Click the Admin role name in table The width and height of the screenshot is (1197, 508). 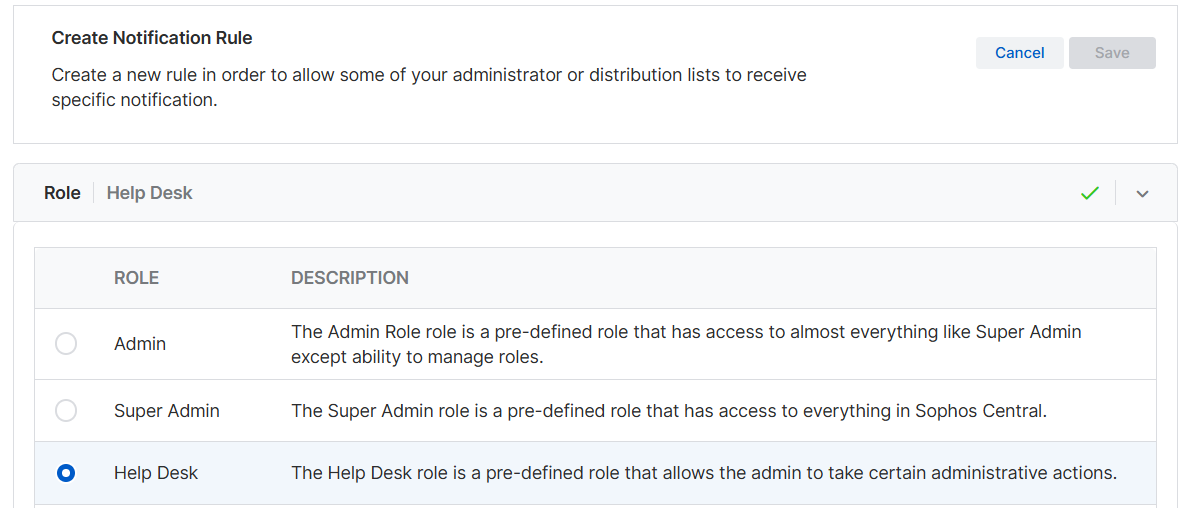[x=140, y=344]
